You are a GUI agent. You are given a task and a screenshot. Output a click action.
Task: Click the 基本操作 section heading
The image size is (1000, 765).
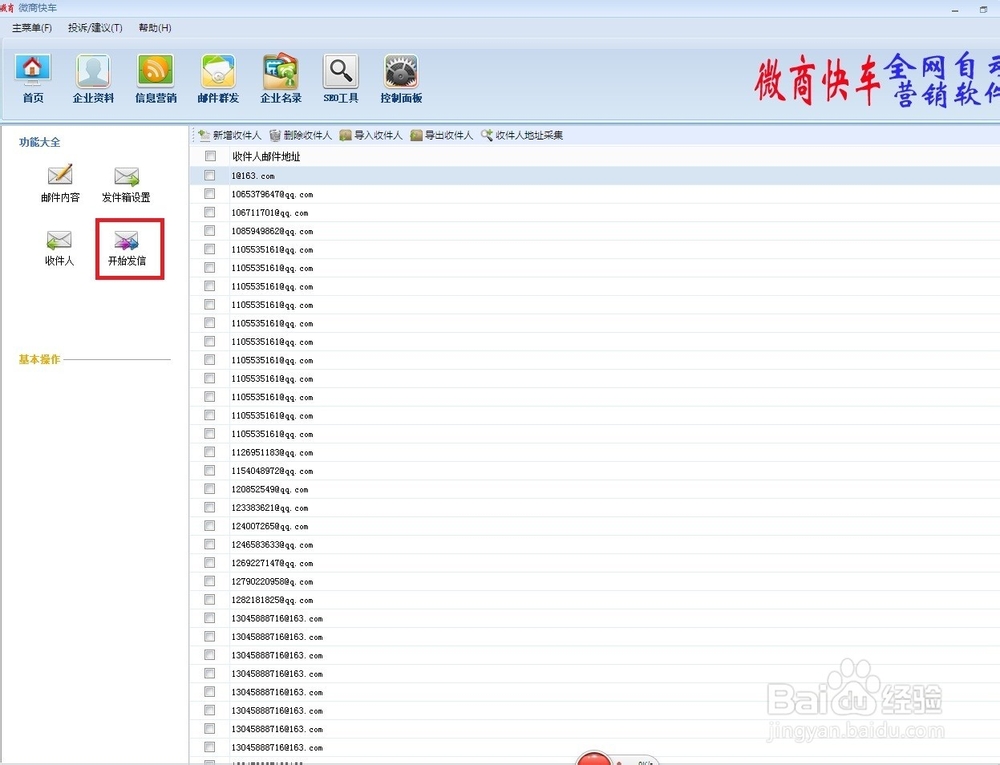coord(40,360)
